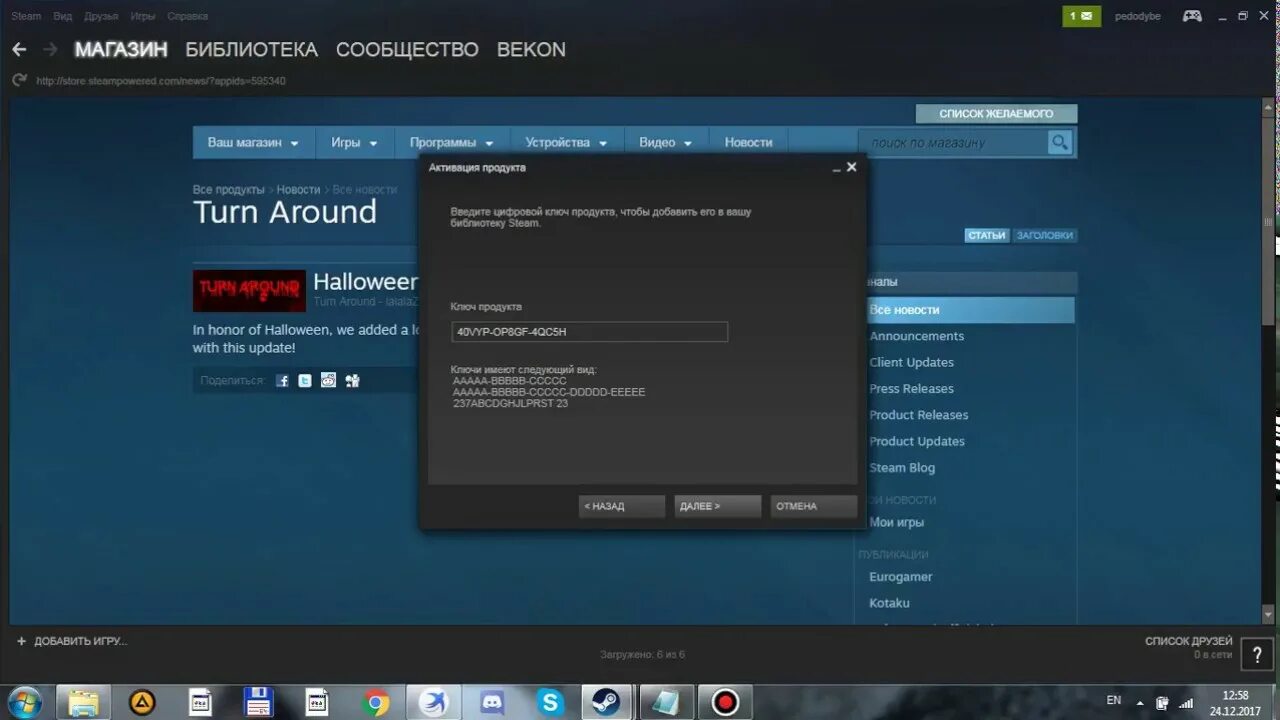The width and height of the screenshot is (1280, 720).
Task: Show hidden system tray icons arrow
Action: [x=1140, y=702]
